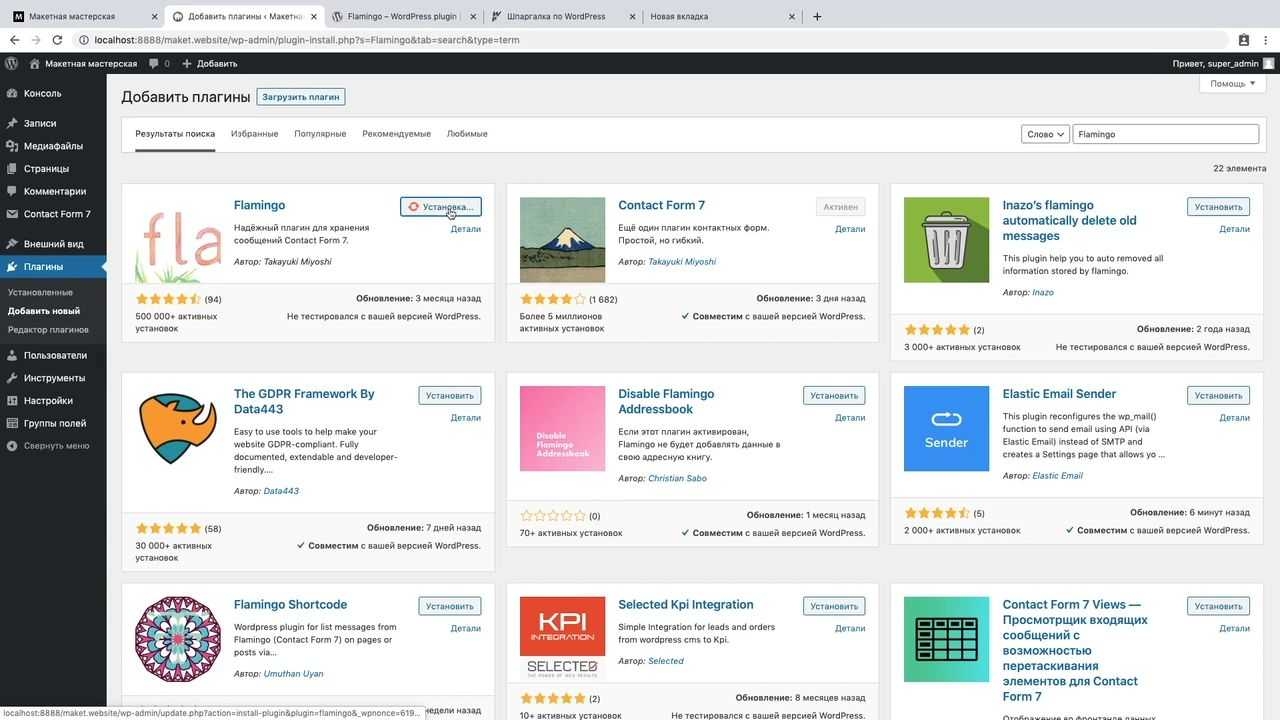Image resolution: width=1280 pixels, height=720 pixels.
Task: Click the Внешний вид brush icon in the sidebar
Action: (x=12, y=244)
